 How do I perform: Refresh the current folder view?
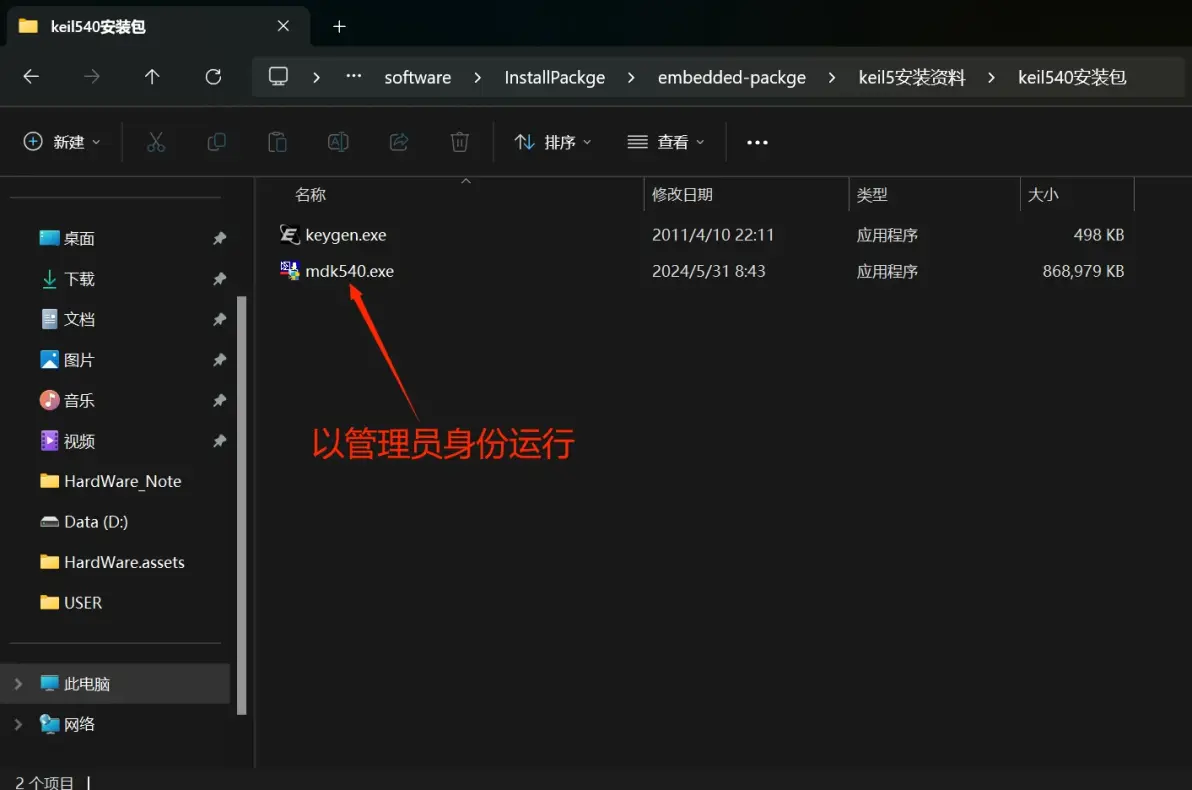213,77
